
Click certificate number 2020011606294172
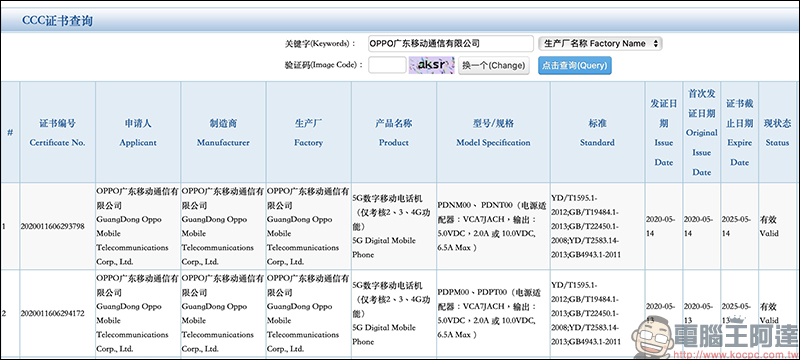[53, 313]
